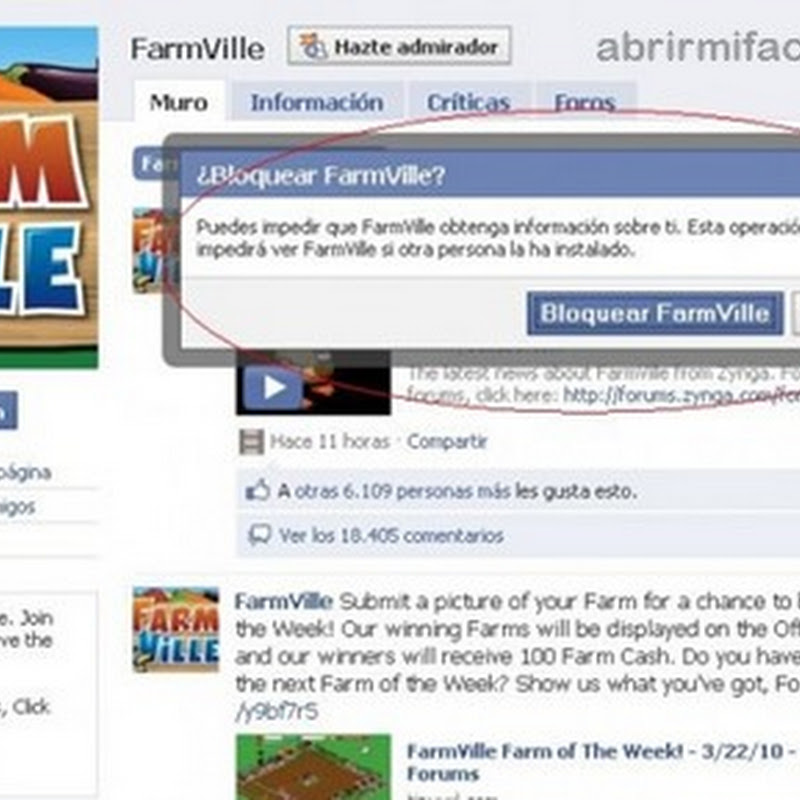Open the Información tab
This screenshot has height=800, width=800.
click(317, 102)
